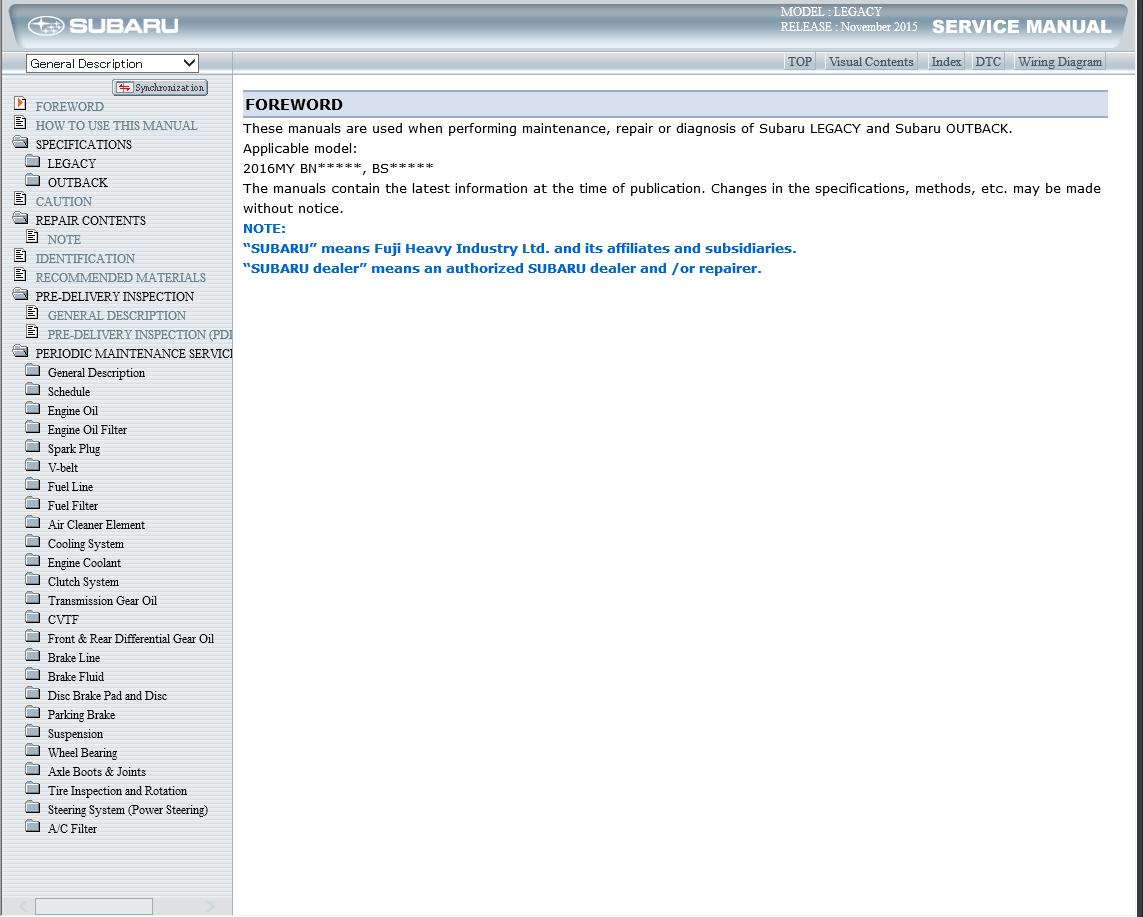
Task: Click the Parking Brake folder icon
Action: (33, 711)
